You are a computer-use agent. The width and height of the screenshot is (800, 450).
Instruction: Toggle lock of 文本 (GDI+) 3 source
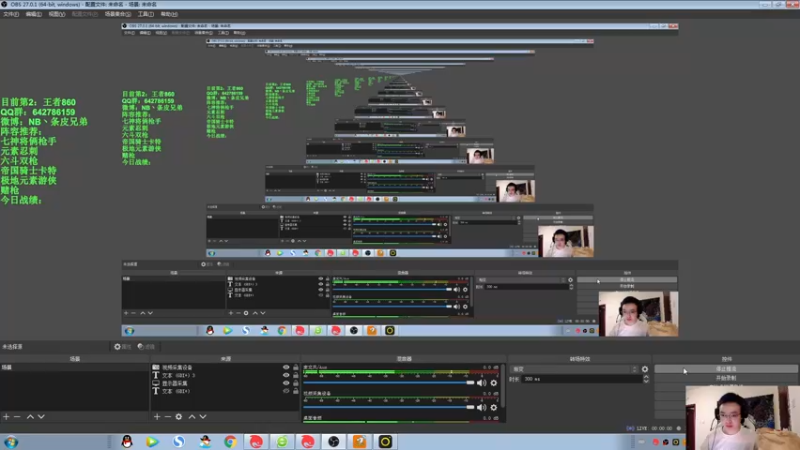click(x=295, y=375)
